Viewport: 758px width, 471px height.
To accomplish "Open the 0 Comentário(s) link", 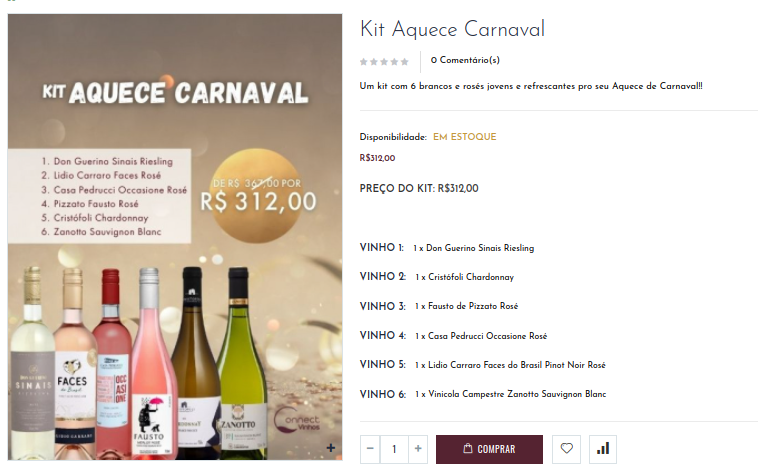I will click(465, 60).
